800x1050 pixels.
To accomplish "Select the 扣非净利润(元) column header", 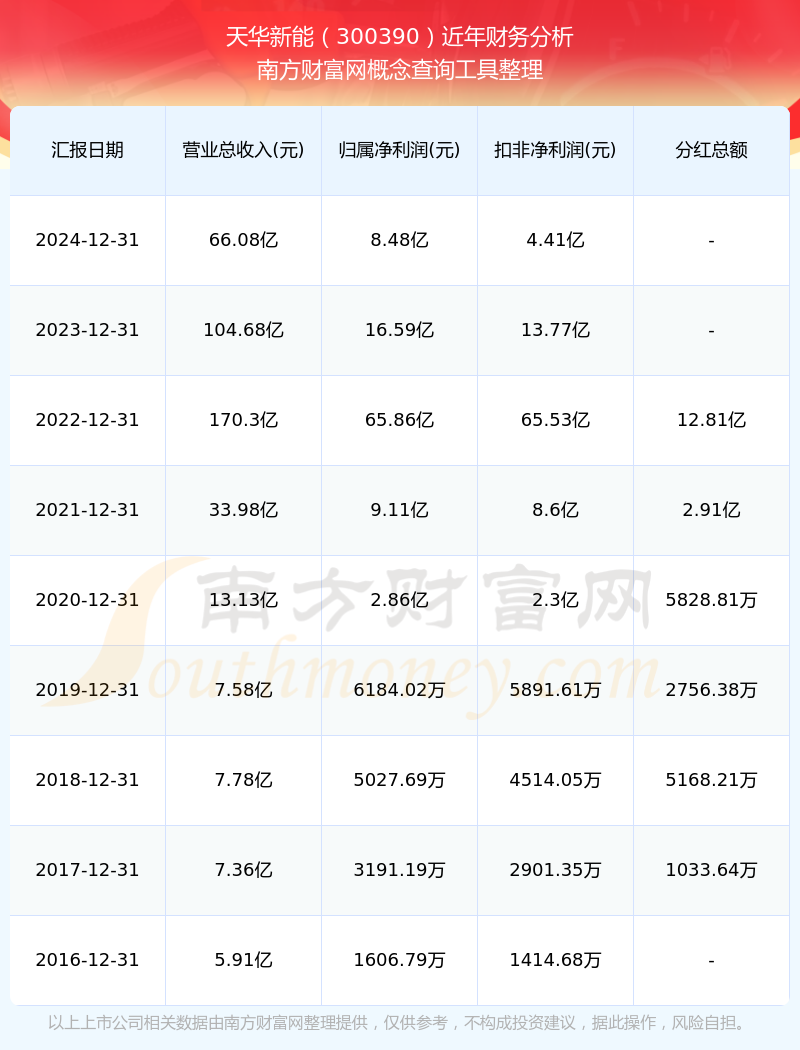I will coord(556,150).
